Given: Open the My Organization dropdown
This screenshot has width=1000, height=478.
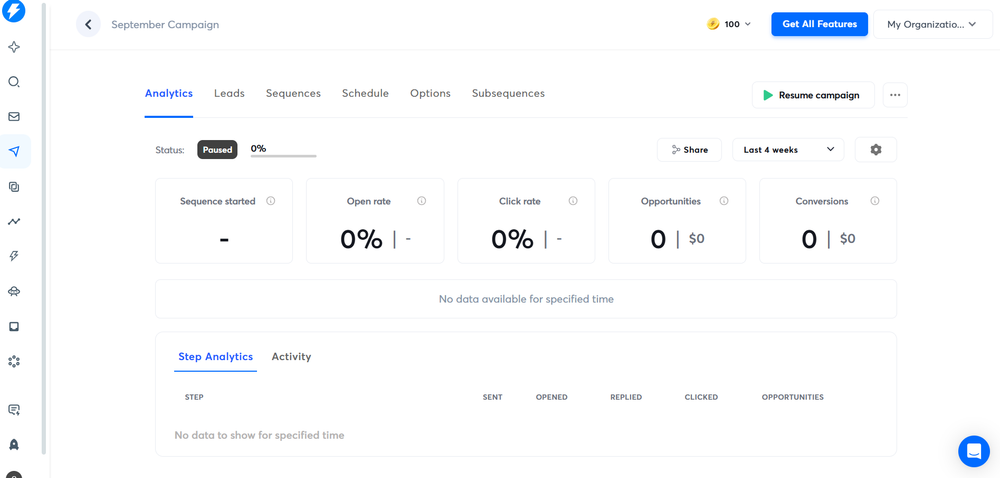Looking at the screenshot, I should (x=932, y=24).
